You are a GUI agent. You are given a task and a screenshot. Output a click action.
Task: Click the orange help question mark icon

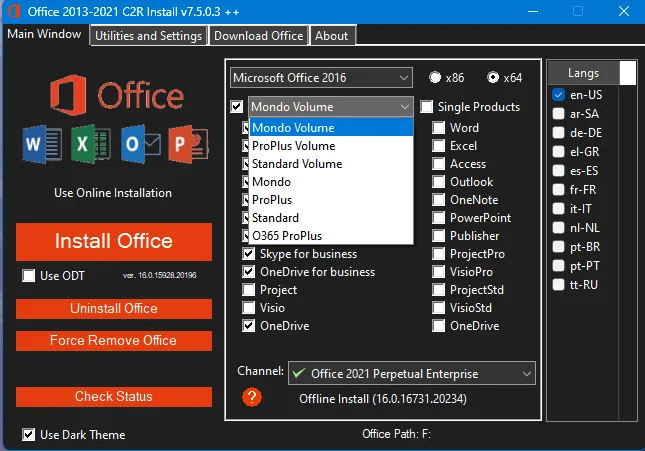252,397
